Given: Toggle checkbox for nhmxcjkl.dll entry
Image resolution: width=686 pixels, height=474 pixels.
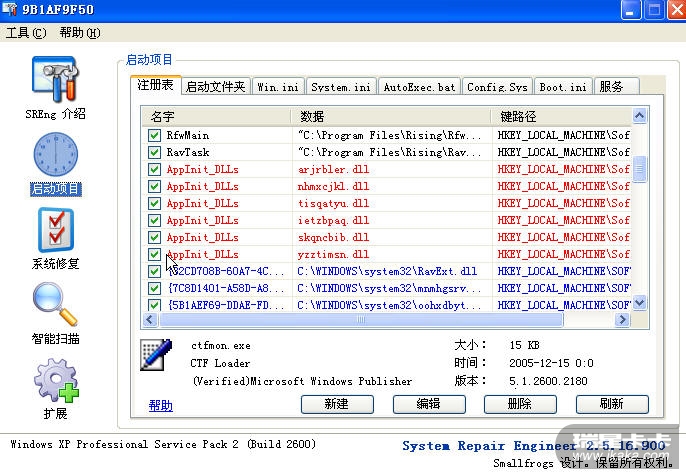Looking at the screenshot, I should [154, 186].
